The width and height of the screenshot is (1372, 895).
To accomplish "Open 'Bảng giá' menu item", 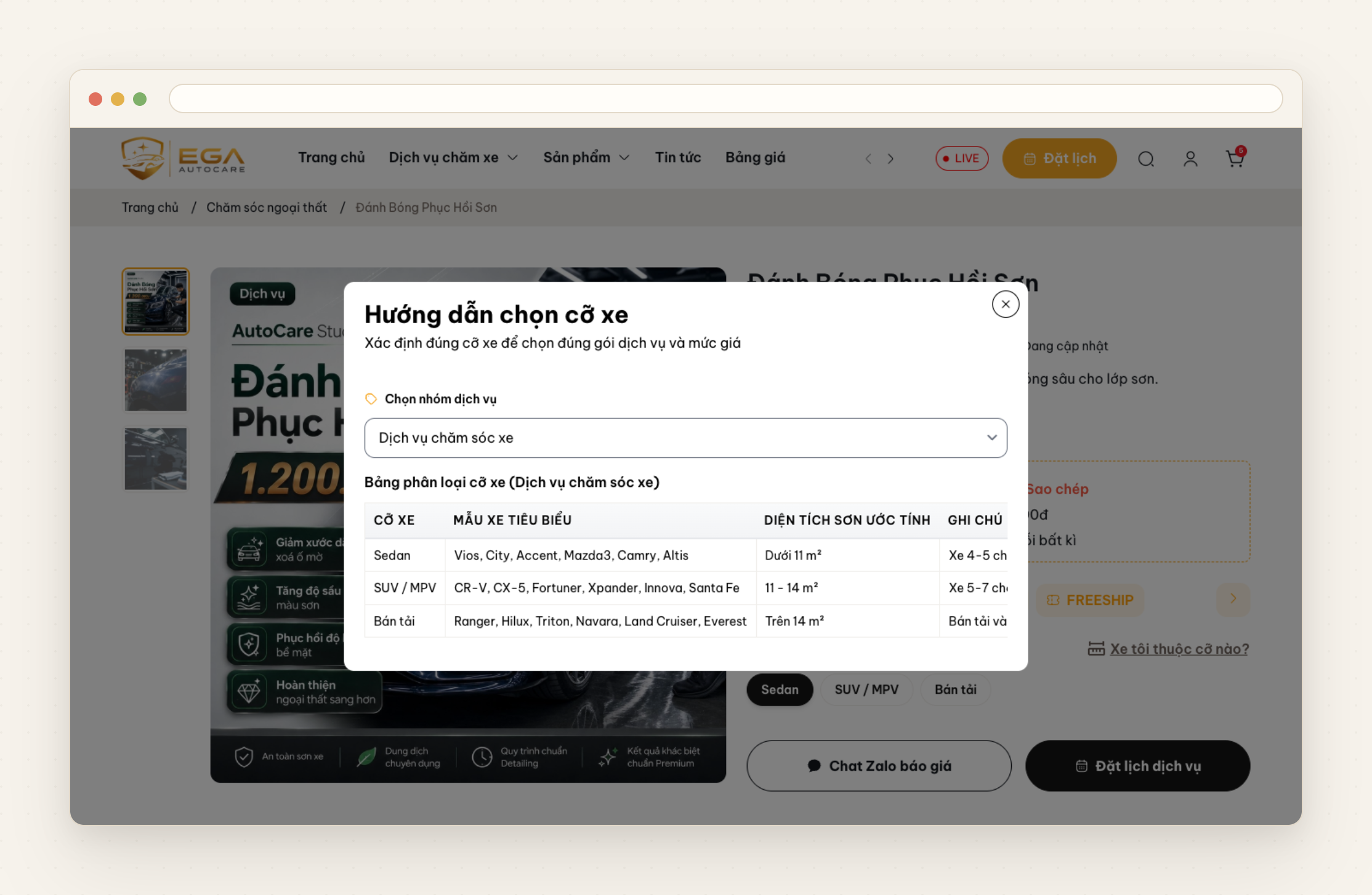I will 755,158.
